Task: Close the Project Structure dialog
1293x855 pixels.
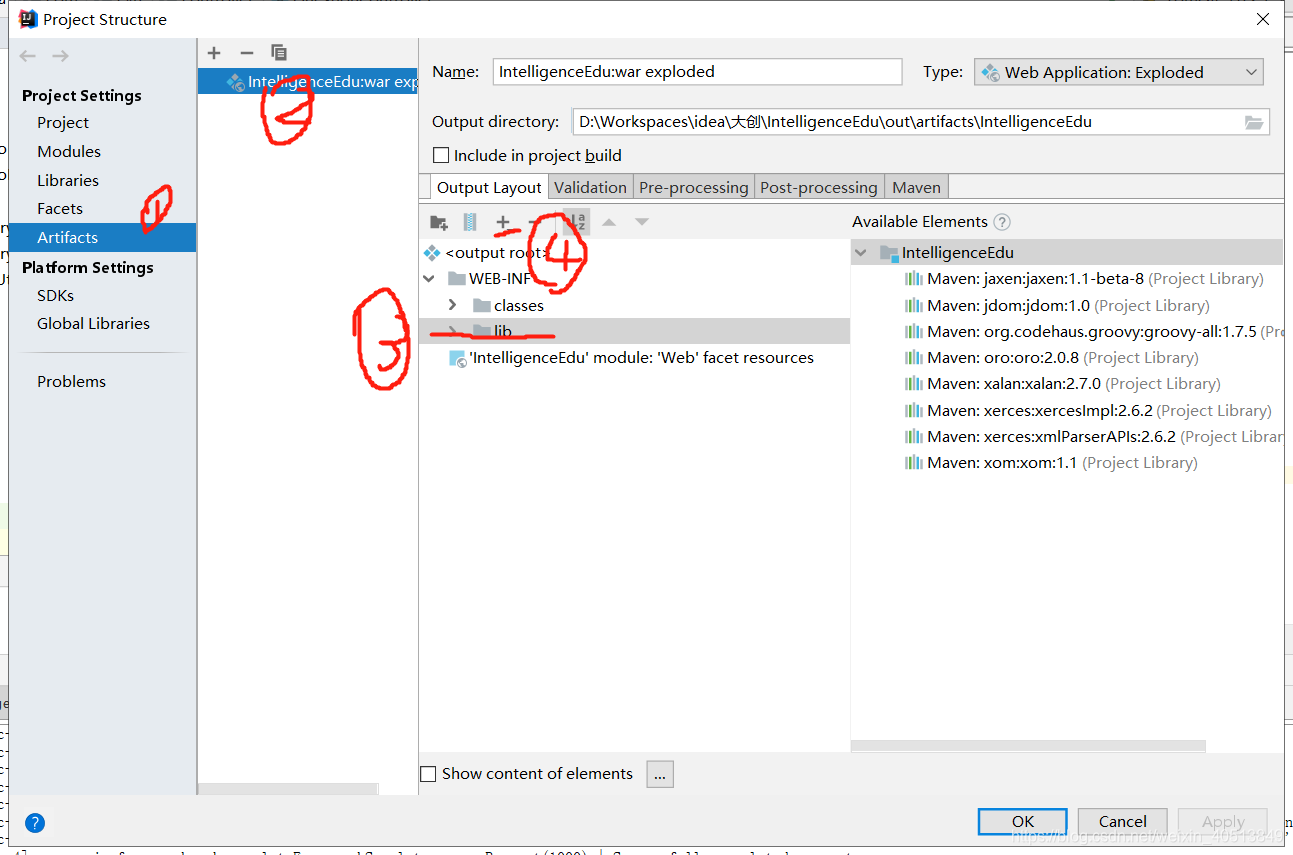Action: (x=1263, y=19)
